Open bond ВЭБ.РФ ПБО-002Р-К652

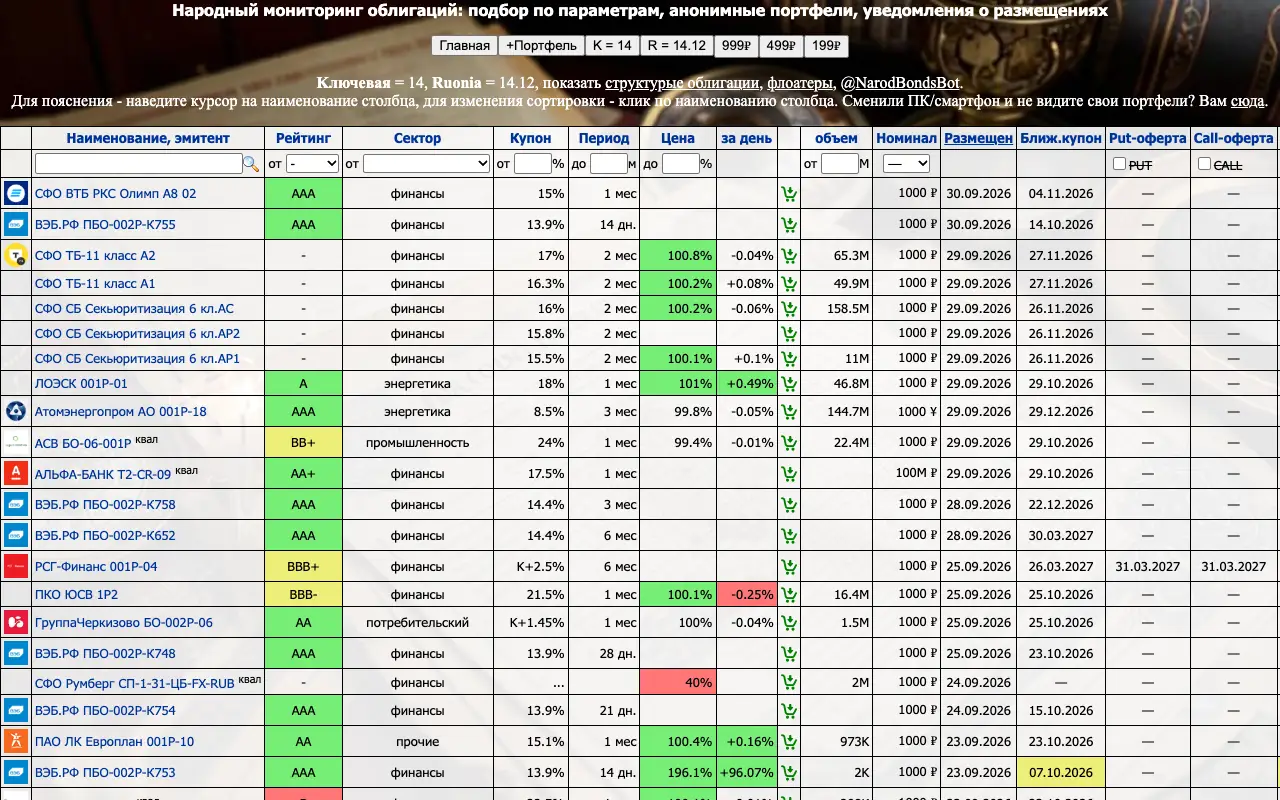105,536
